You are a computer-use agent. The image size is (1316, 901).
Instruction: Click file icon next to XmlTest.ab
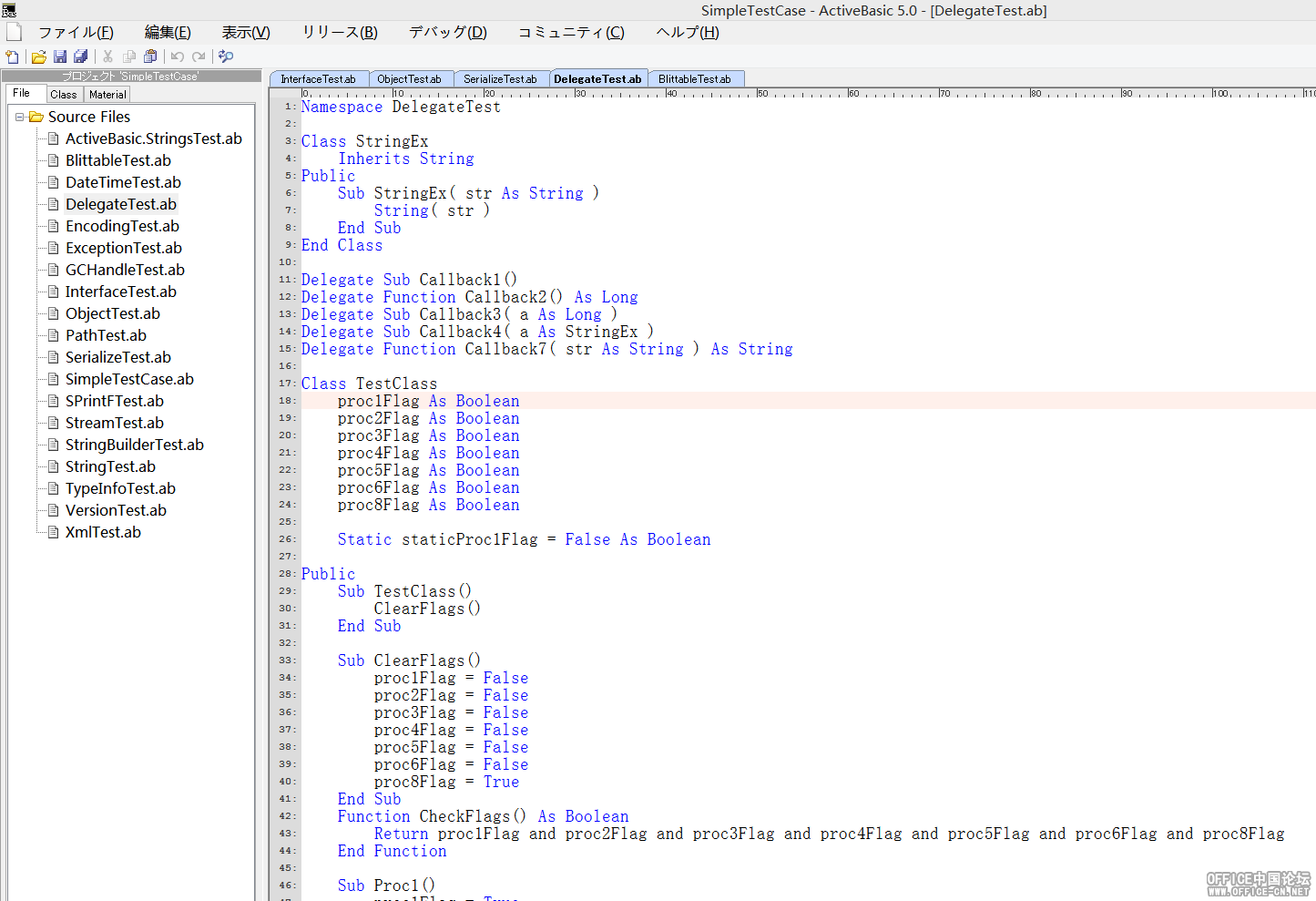[x=54, y=532]
